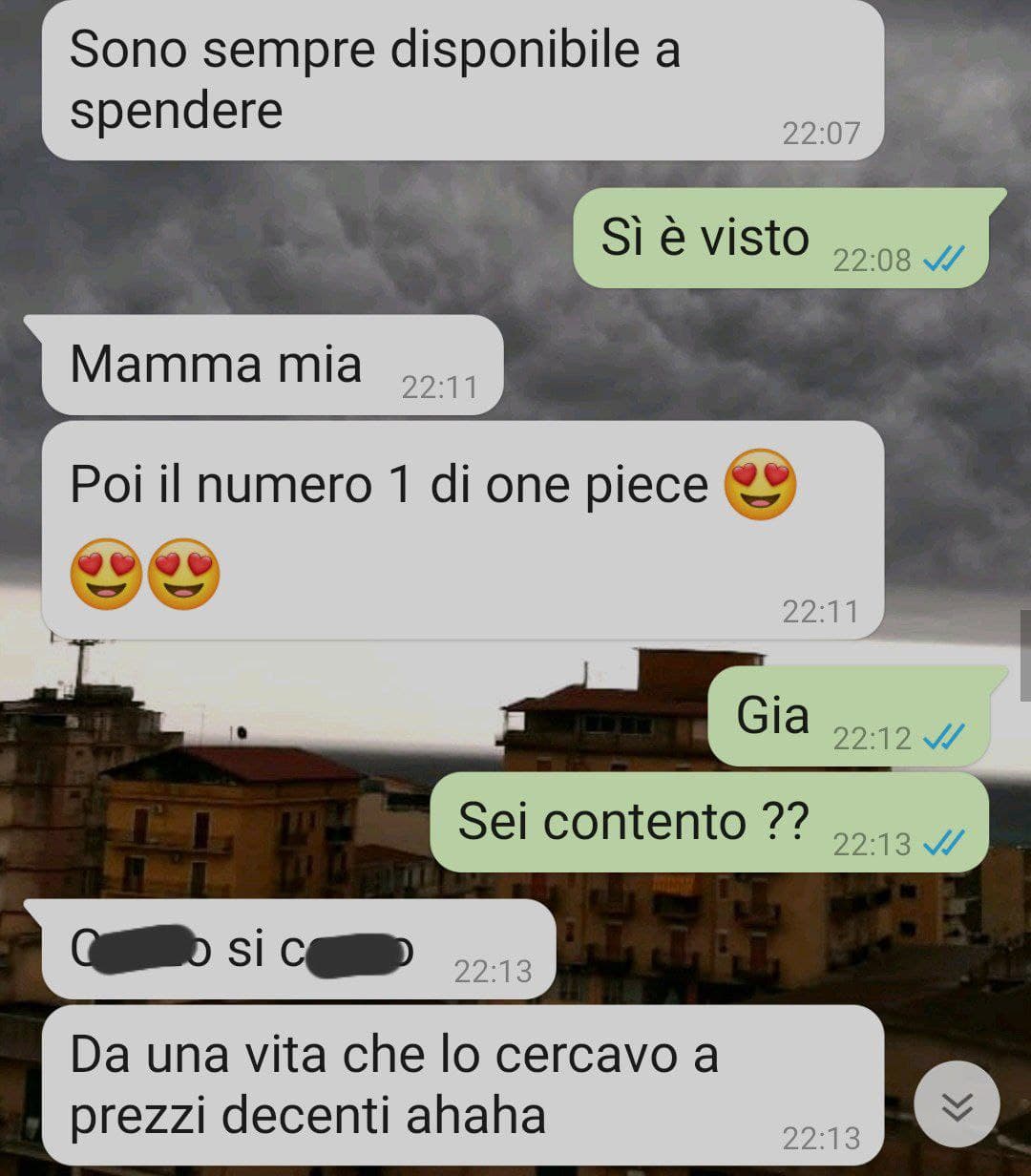This screenshot has width=1031, height=1176.
Task: Select 'Da una vita che lo cercavo' message
Action: click(x=463, y=1085)
